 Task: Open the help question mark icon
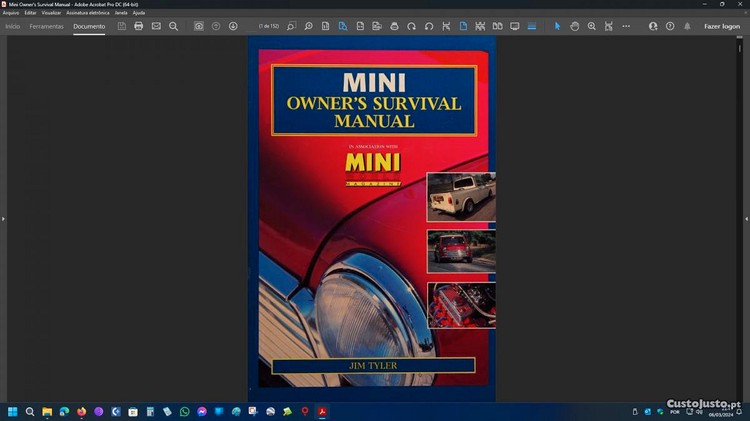pyautogui.click(x=670, y=26)
